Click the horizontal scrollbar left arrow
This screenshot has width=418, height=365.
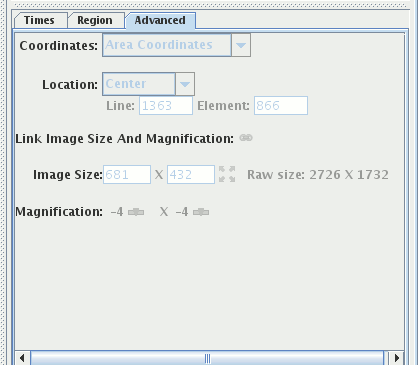22,358
